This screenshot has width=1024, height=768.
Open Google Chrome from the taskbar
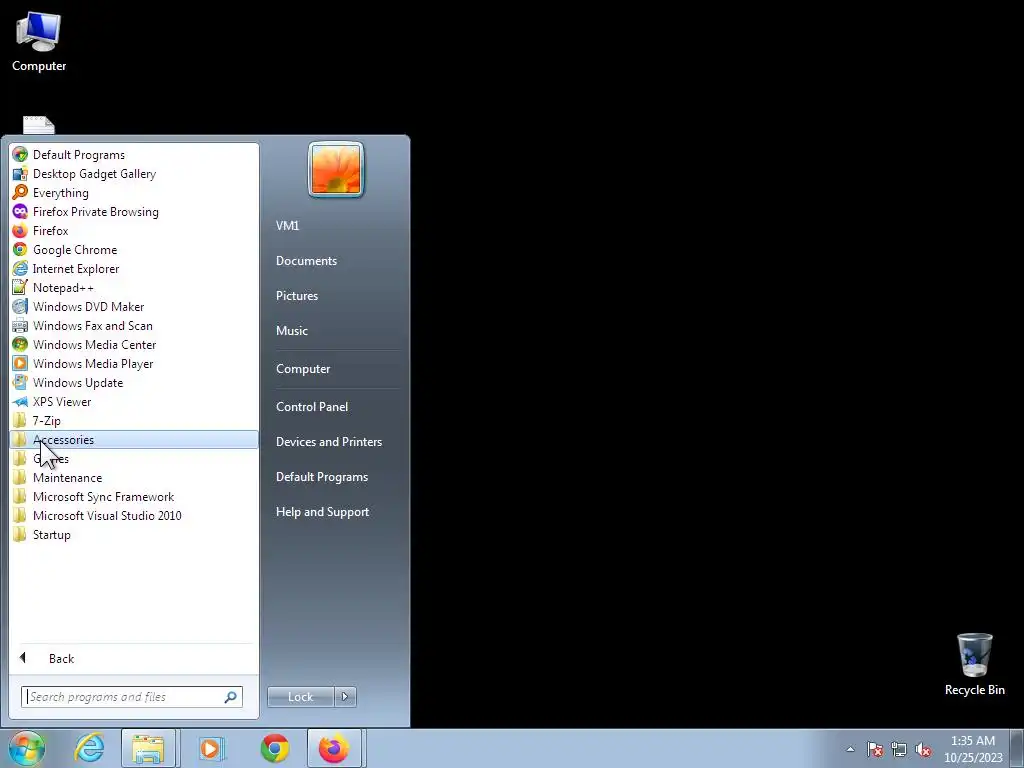[275, 748]
